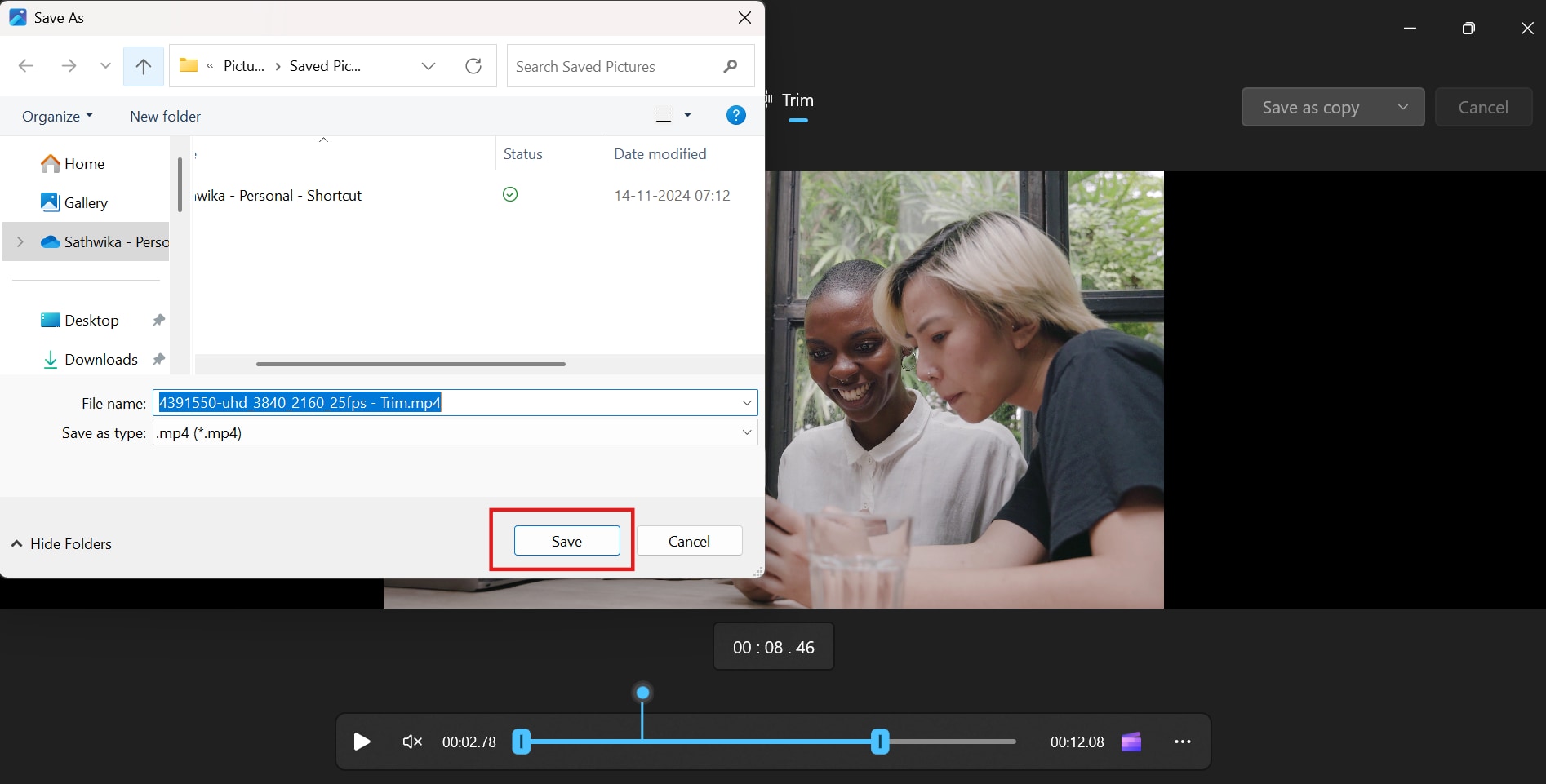The image size is (1546, 784).
Task: Expand address bar path dropdown
Action: tap(429, 66)
